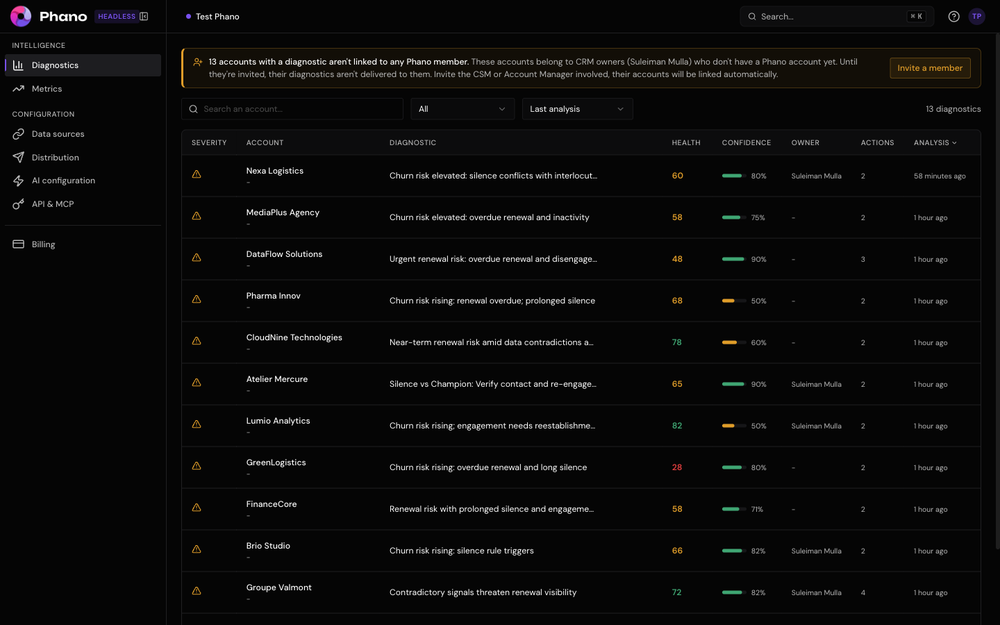Click the API & MCP key icon
The height and width of the screenshot is (625, 1000).
tap(18, 204)
